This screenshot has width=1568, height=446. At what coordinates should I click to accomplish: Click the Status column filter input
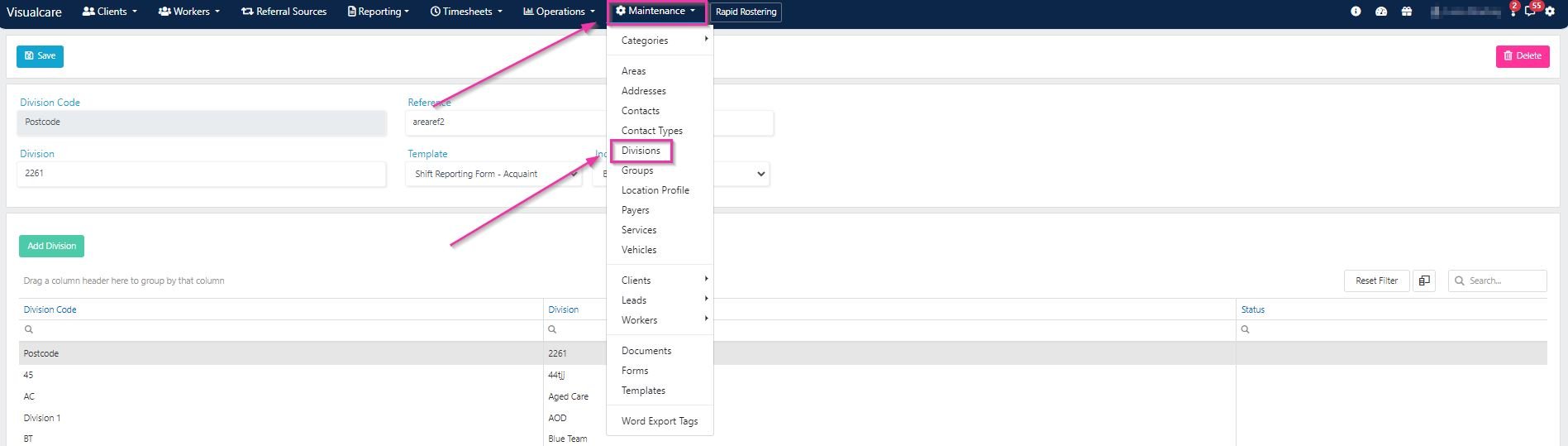click(1392, 329)
